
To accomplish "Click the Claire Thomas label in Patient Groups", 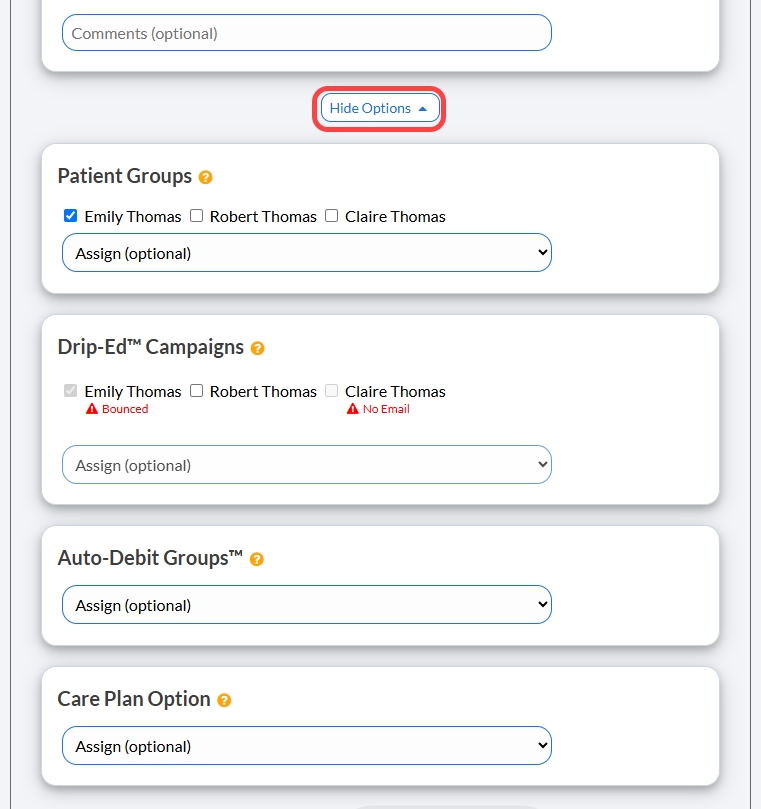I will pos(395,217).
